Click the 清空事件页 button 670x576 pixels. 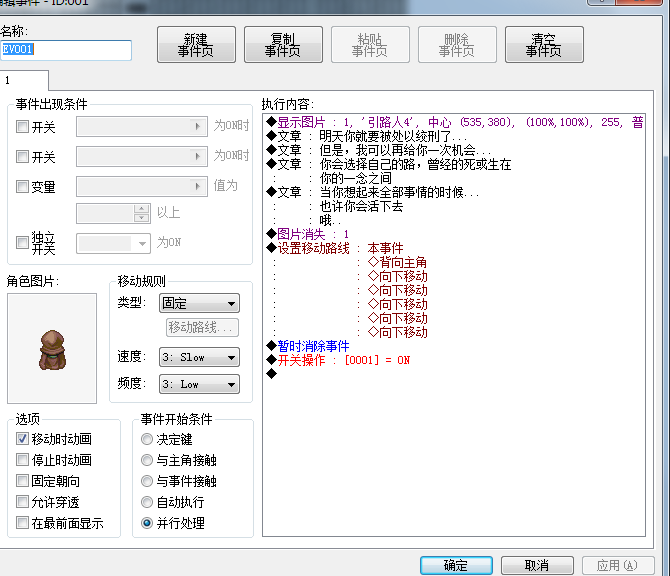544,45
